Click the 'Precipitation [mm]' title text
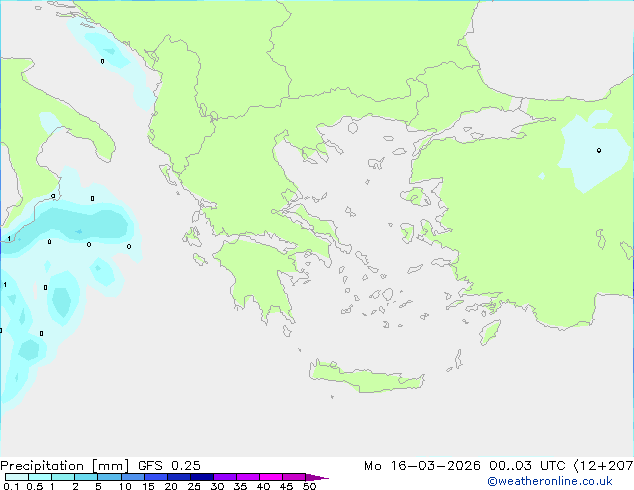 [x=65, y=466]
